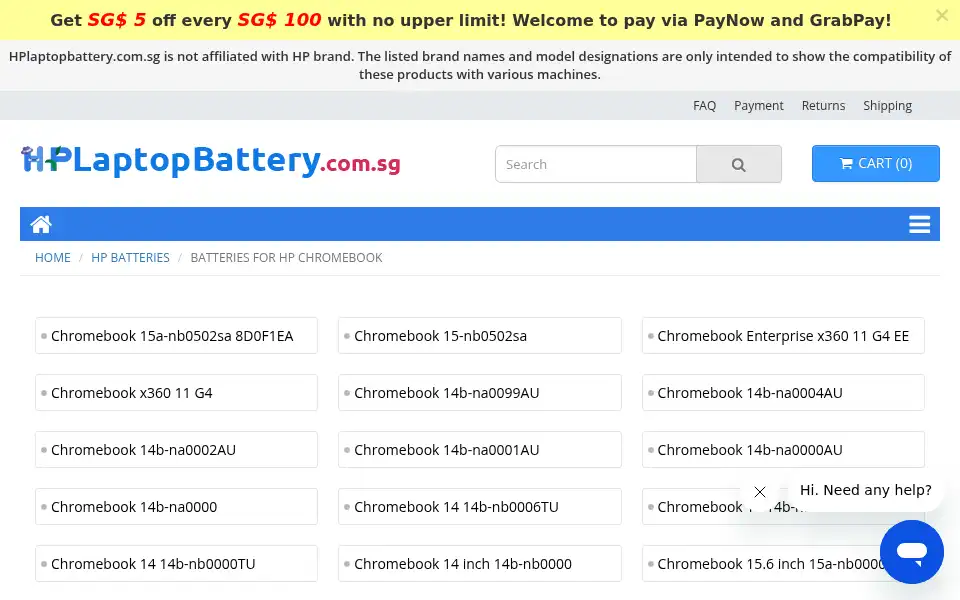Click the magnifier search button
Viewport: 960px width, 600px height.
738,164
